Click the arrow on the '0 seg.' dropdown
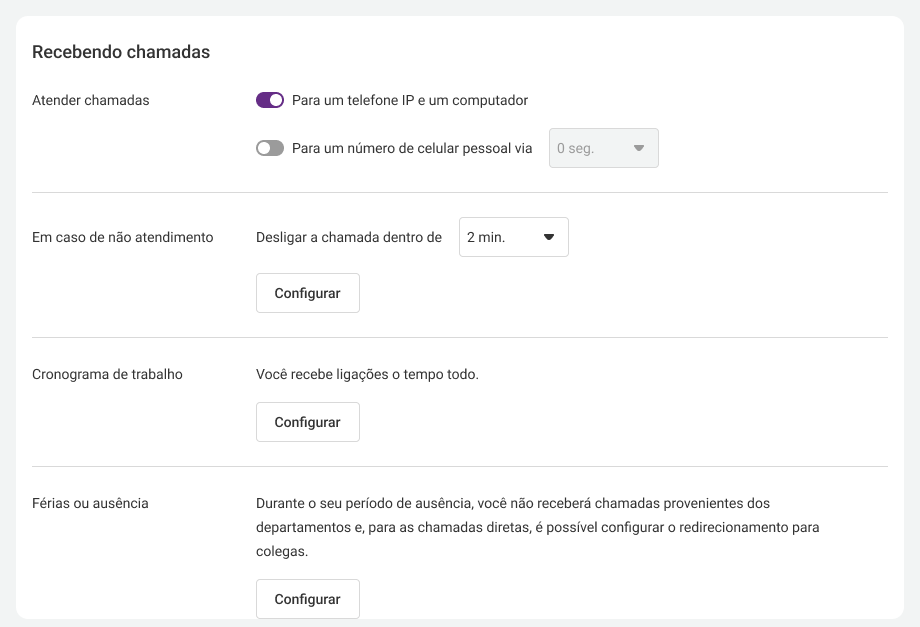 [x=639, y=148]
